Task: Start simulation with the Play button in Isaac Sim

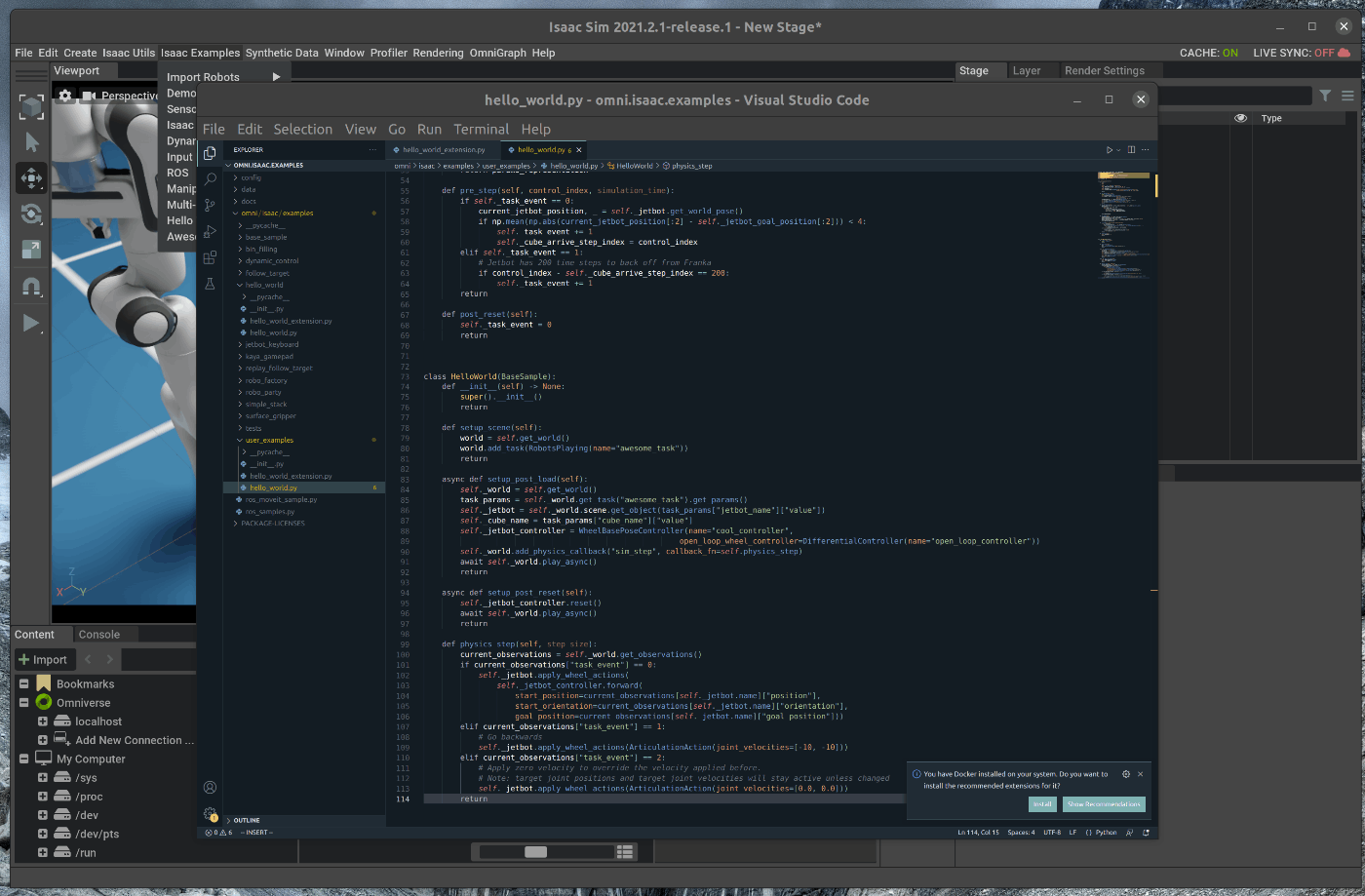Action: [x=31, y=323]
